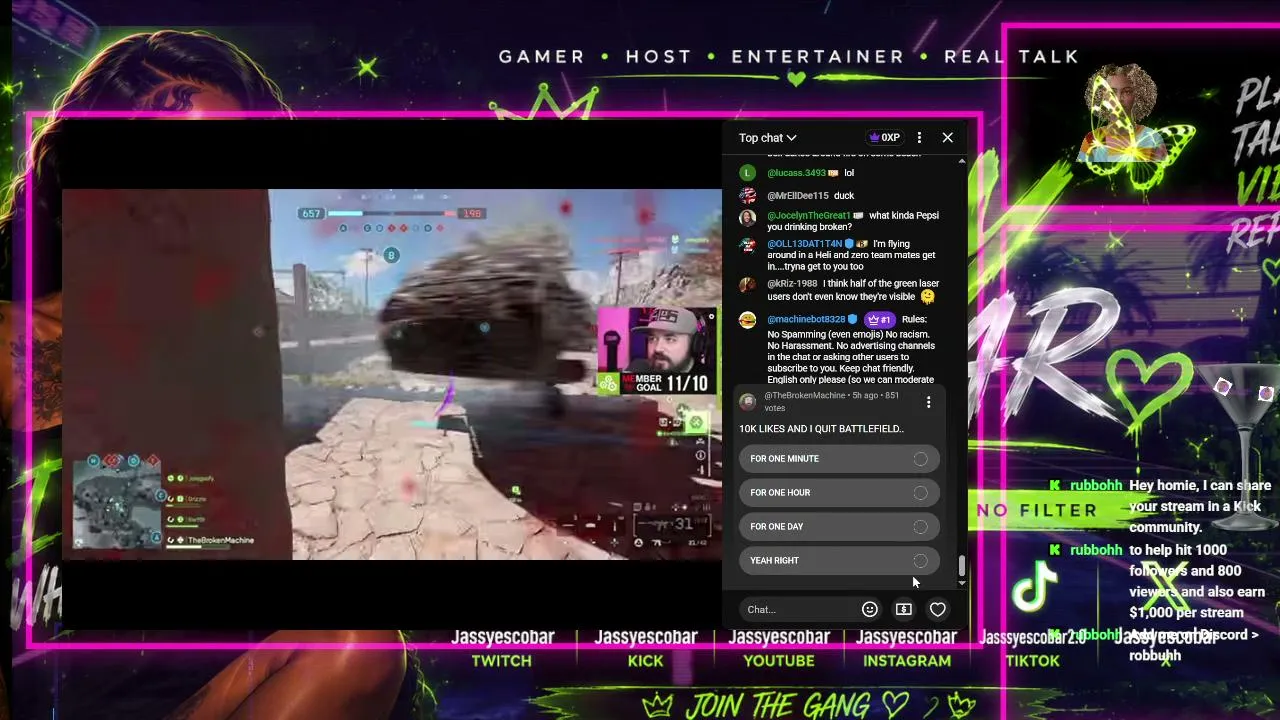The height and width of the screenshot is (720, 1280).
Task: Click the @lucass.3493 username
Action: 796,173
